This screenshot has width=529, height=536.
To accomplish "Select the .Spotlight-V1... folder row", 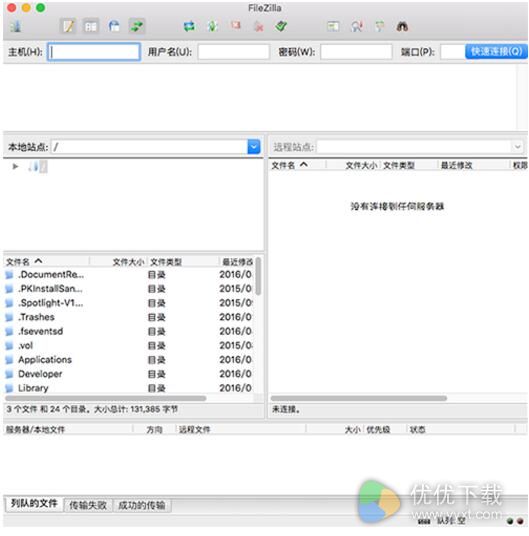I will click(x=129, y=303).
